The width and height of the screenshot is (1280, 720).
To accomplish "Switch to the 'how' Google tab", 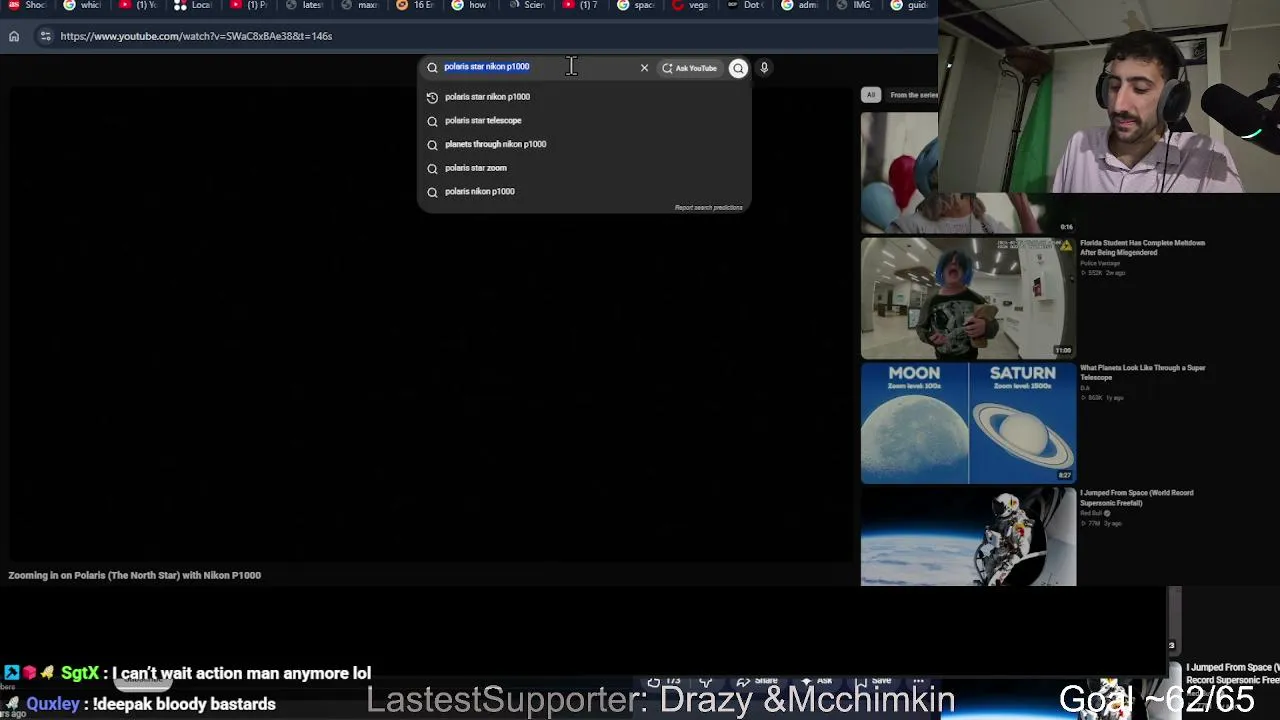I will tap(470, 5).
